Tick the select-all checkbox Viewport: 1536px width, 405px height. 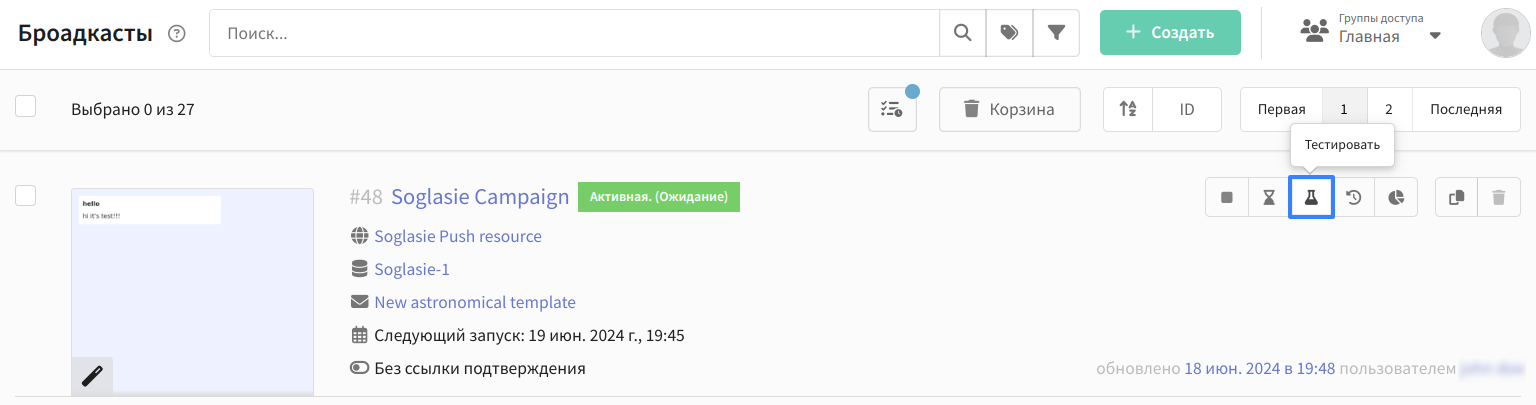coord(26,106)
